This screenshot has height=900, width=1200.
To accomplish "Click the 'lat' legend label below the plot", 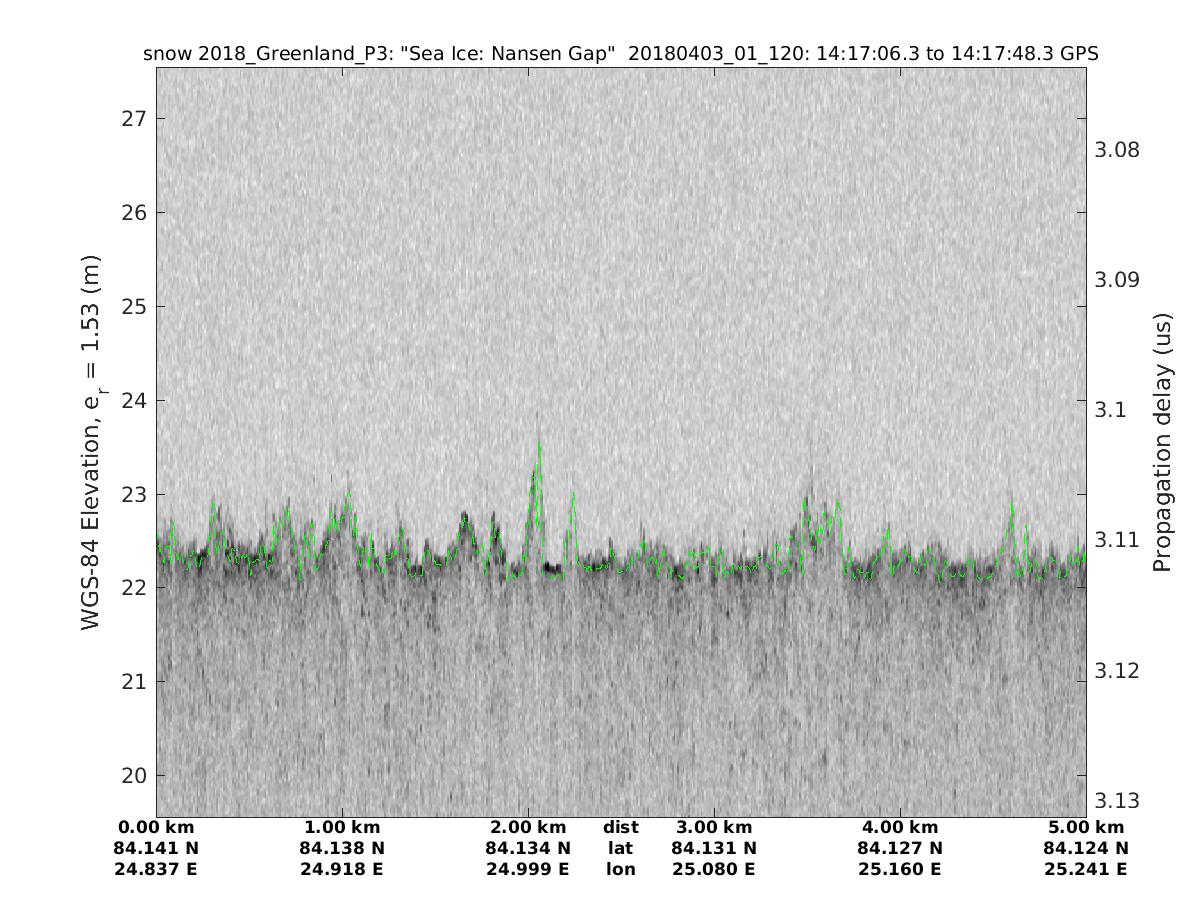I will coord(621,849).
